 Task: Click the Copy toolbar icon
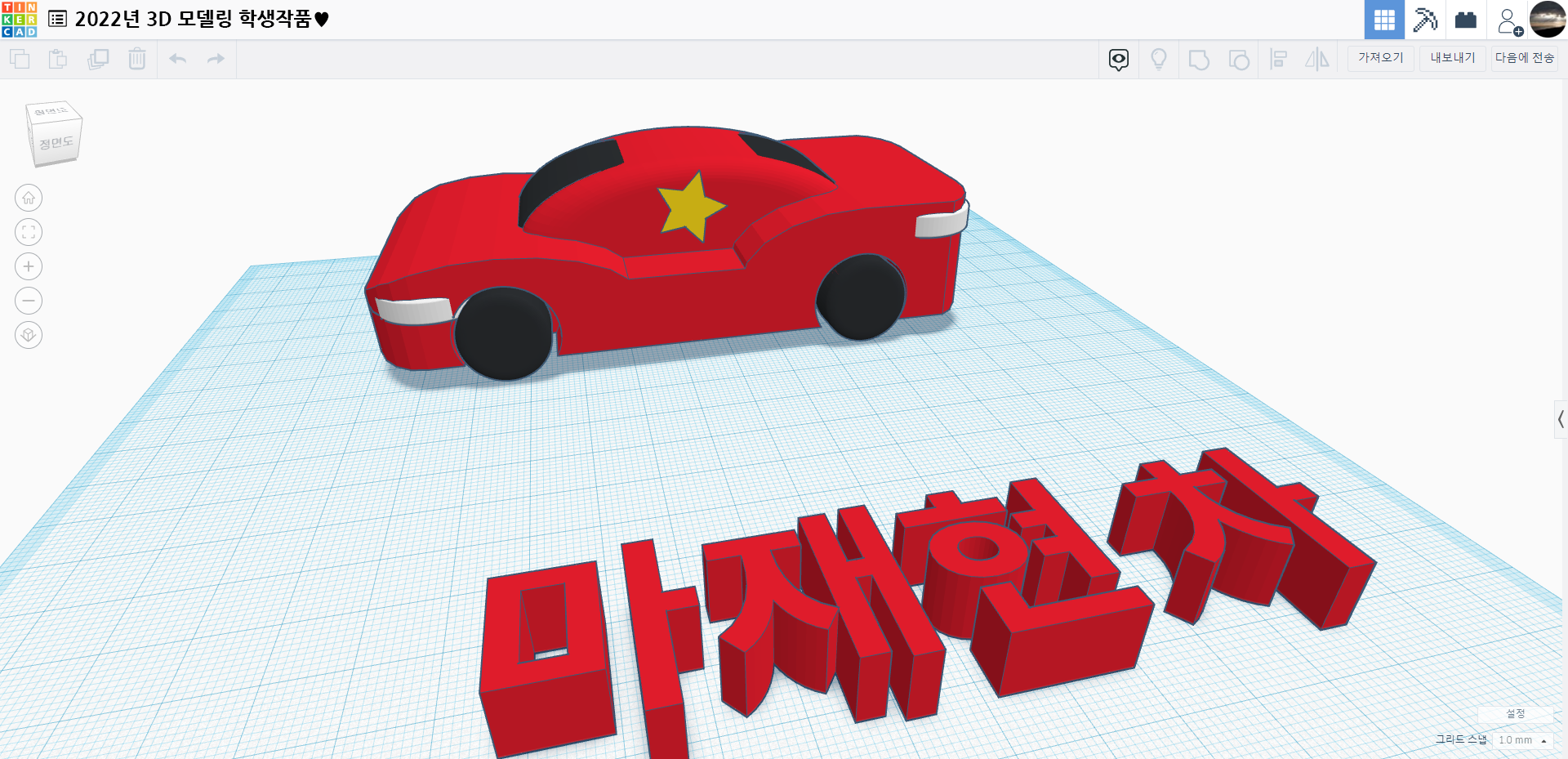point(20,59)
